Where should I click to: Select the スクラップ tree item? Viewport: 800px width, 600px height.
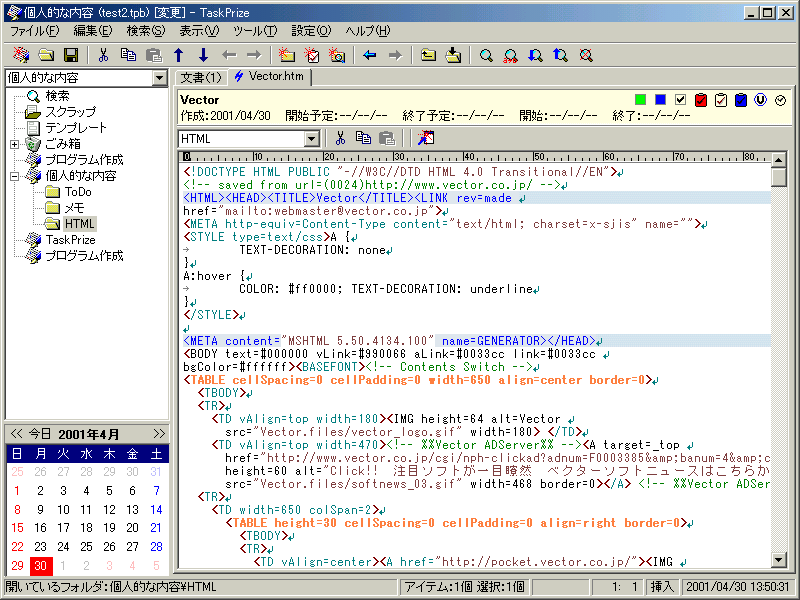point(70,112)
